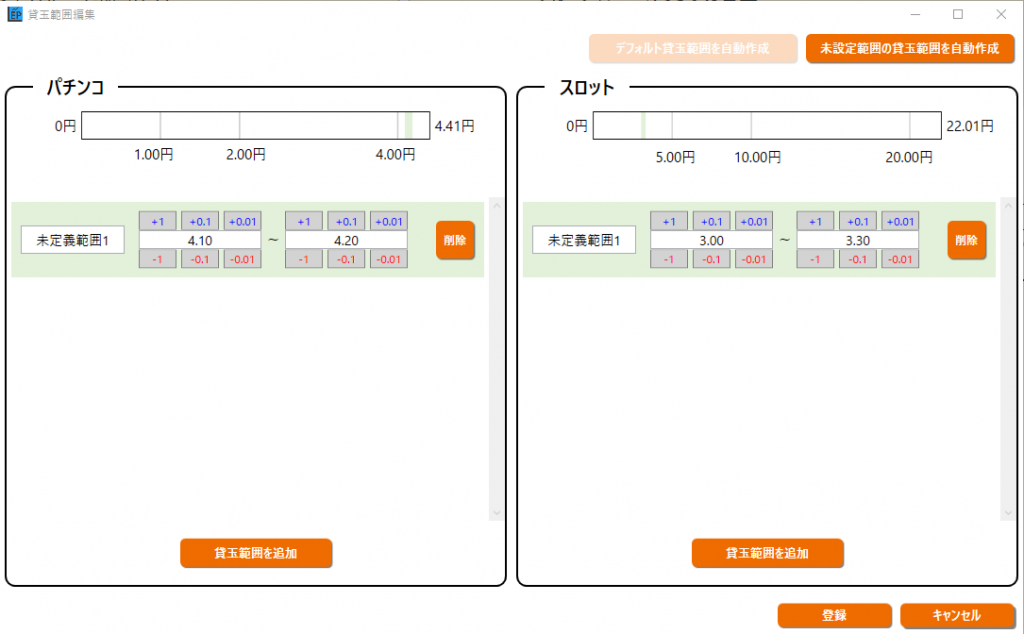Click -1 below the Slot 3.00 value
1024x634 pixels.
669,259
